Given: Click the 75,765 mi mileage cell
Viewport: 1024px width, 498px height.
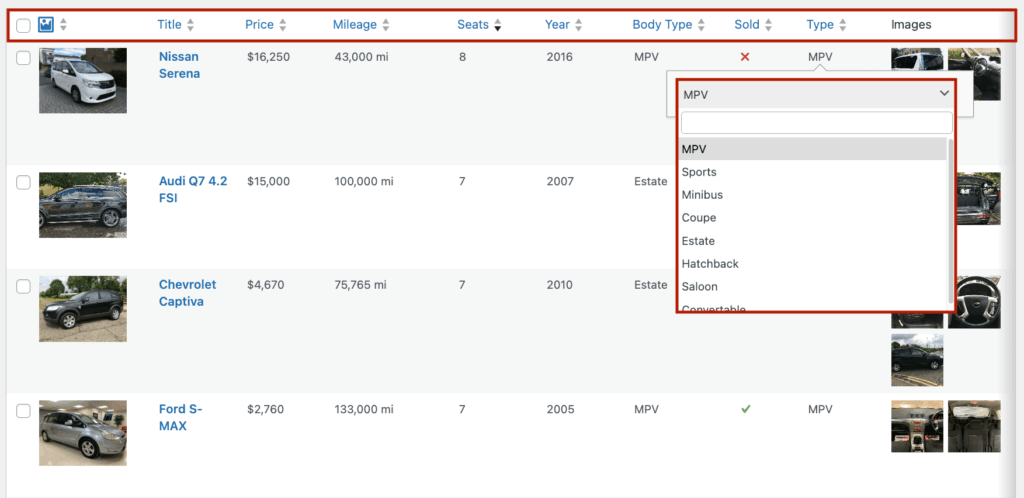Looking at the screenshot, I should click(360, 285).
